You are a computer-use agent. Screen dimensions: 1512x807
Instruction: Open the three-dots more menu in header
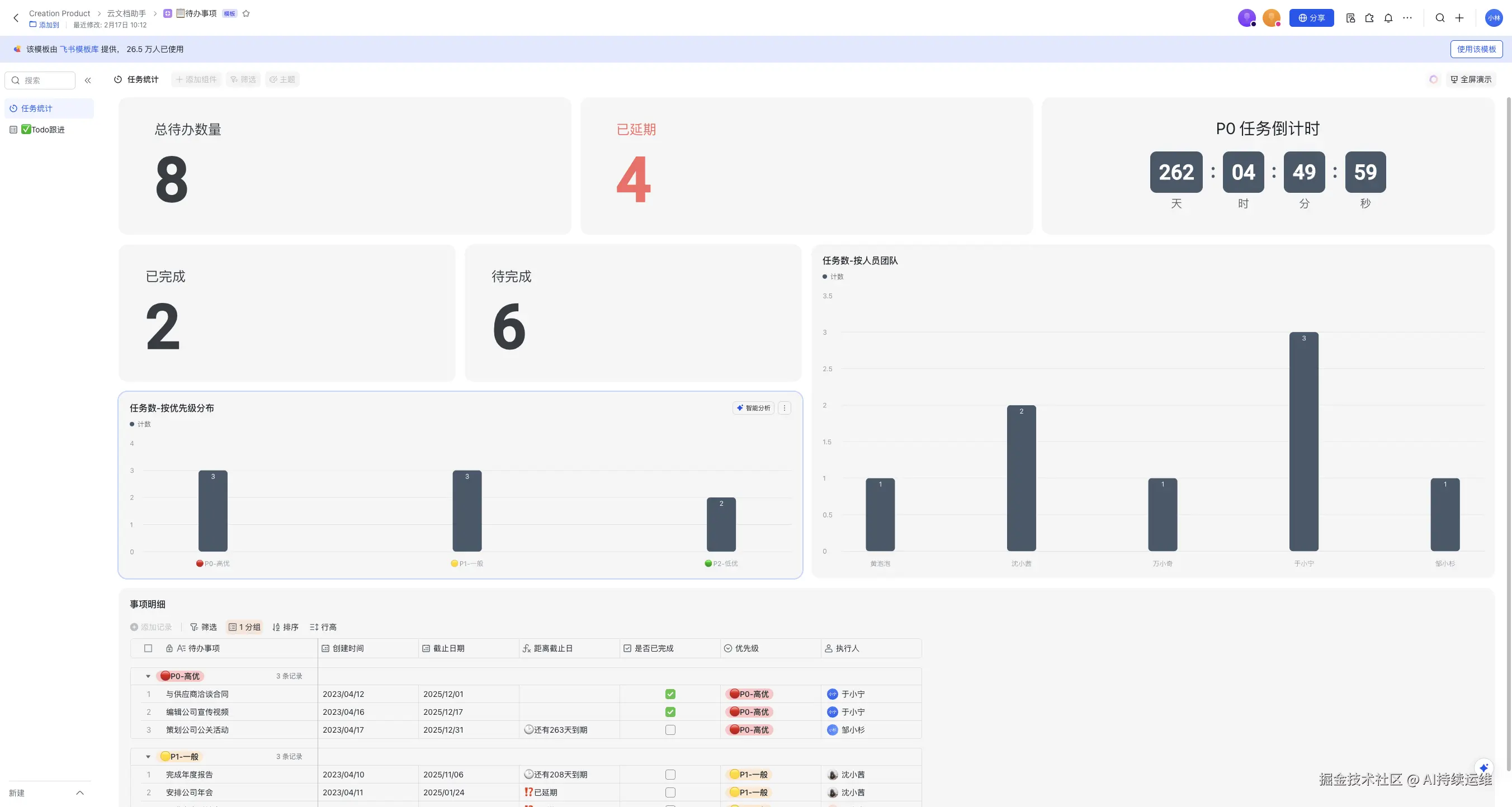1407,18
